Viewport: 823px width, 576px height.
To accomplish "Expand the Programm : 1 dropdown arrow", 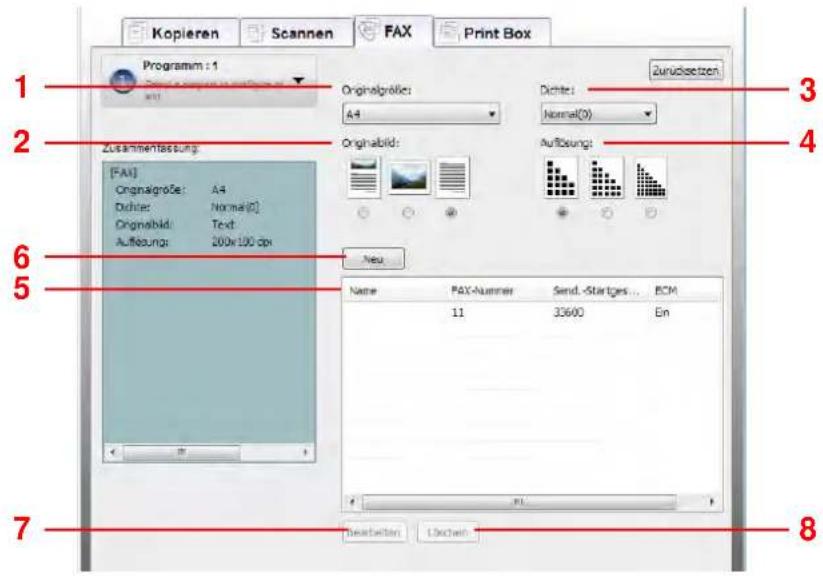I will [x=298, y=81].
